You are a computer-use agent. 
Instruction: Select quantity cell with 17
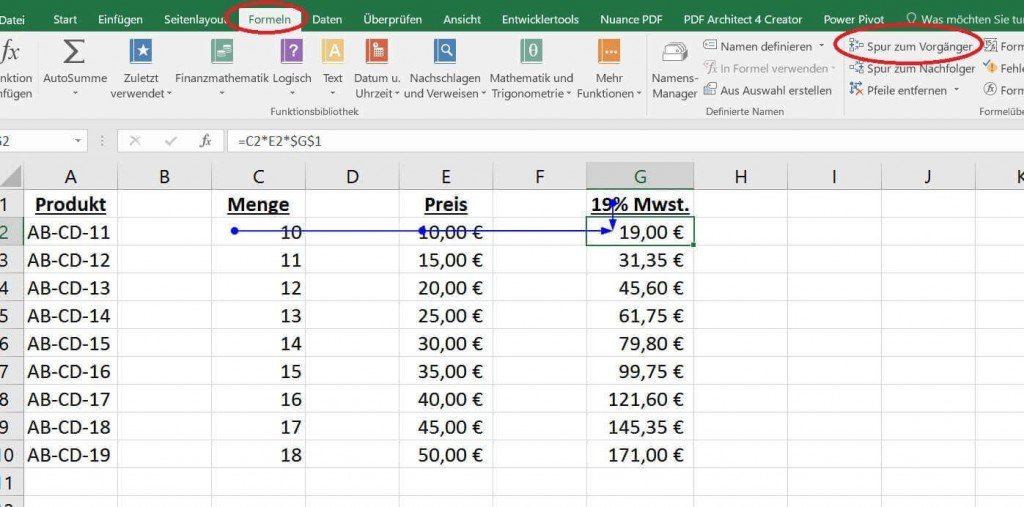(259, 427)
